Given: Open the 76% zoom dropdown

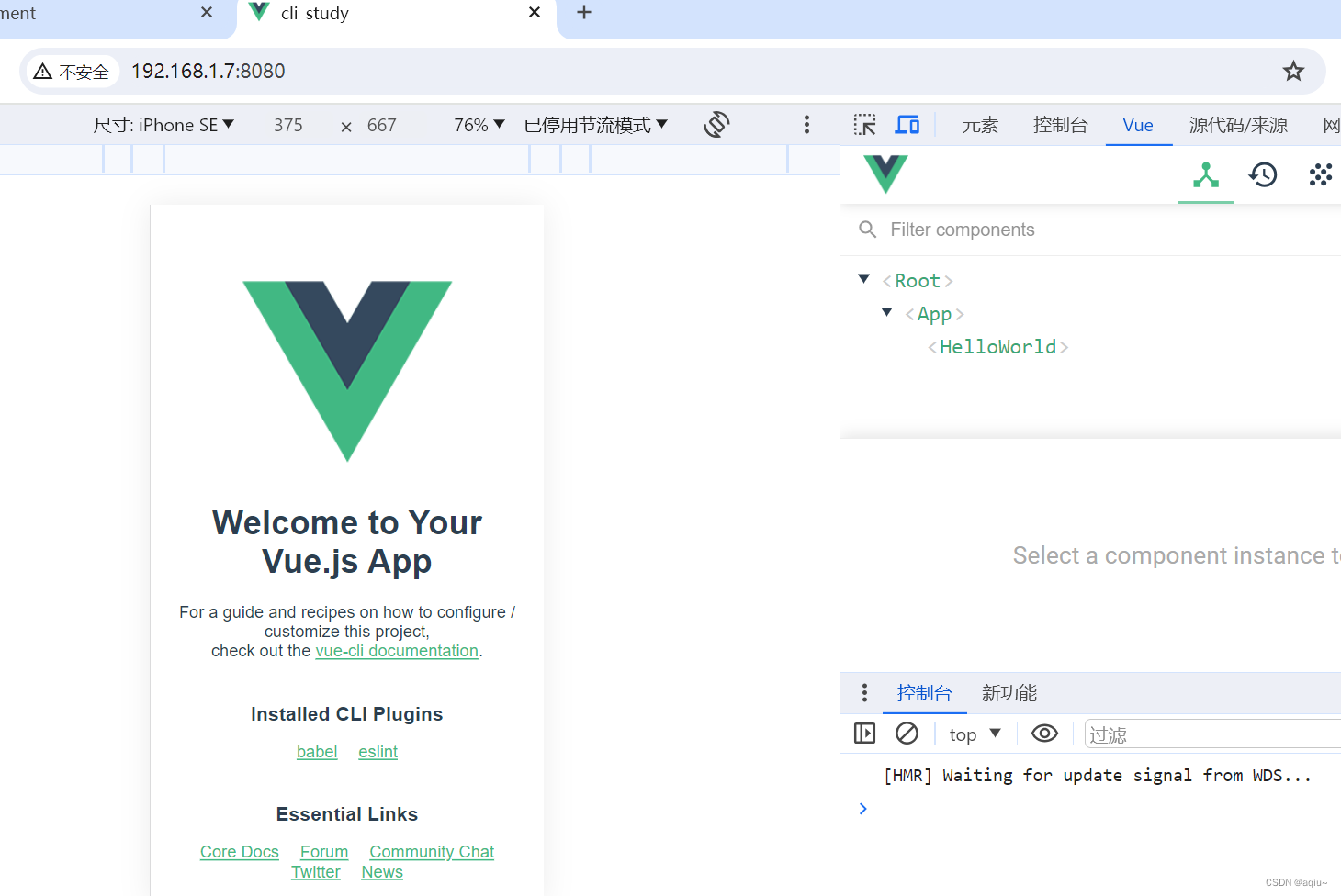Looking at the screenshot, I should tap(479, 125).
